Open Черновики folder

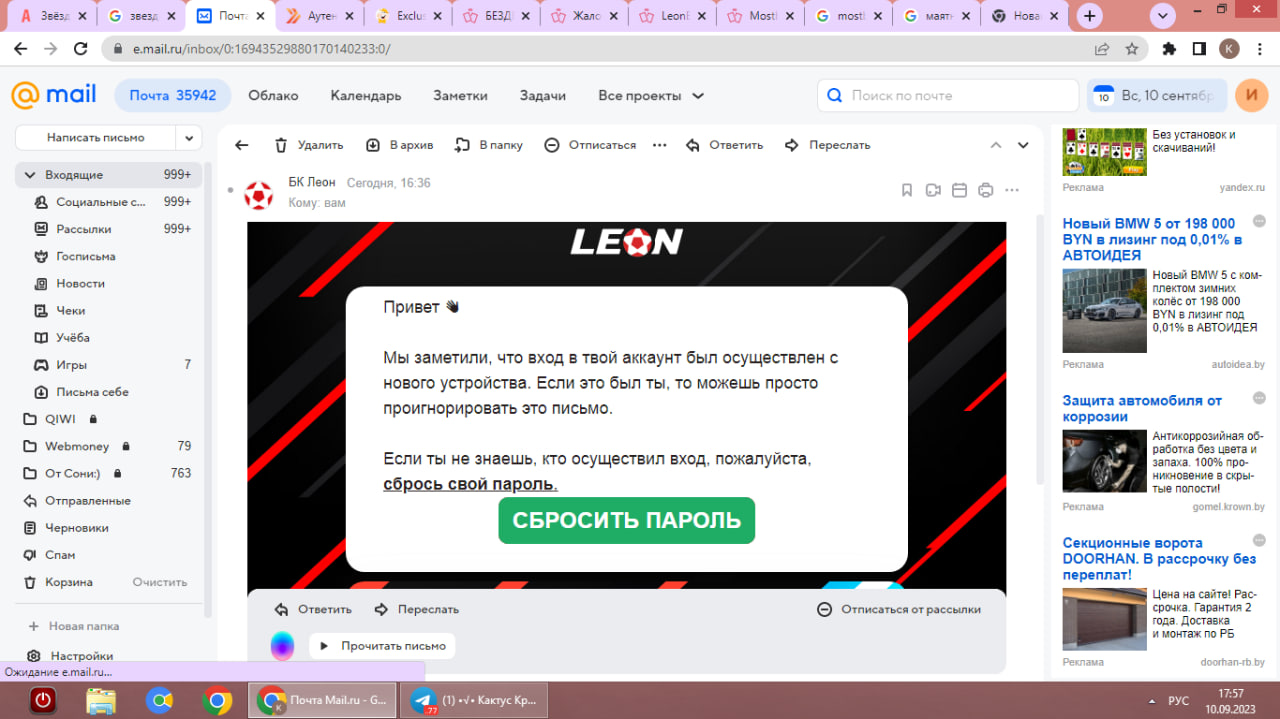coord(109,527)
